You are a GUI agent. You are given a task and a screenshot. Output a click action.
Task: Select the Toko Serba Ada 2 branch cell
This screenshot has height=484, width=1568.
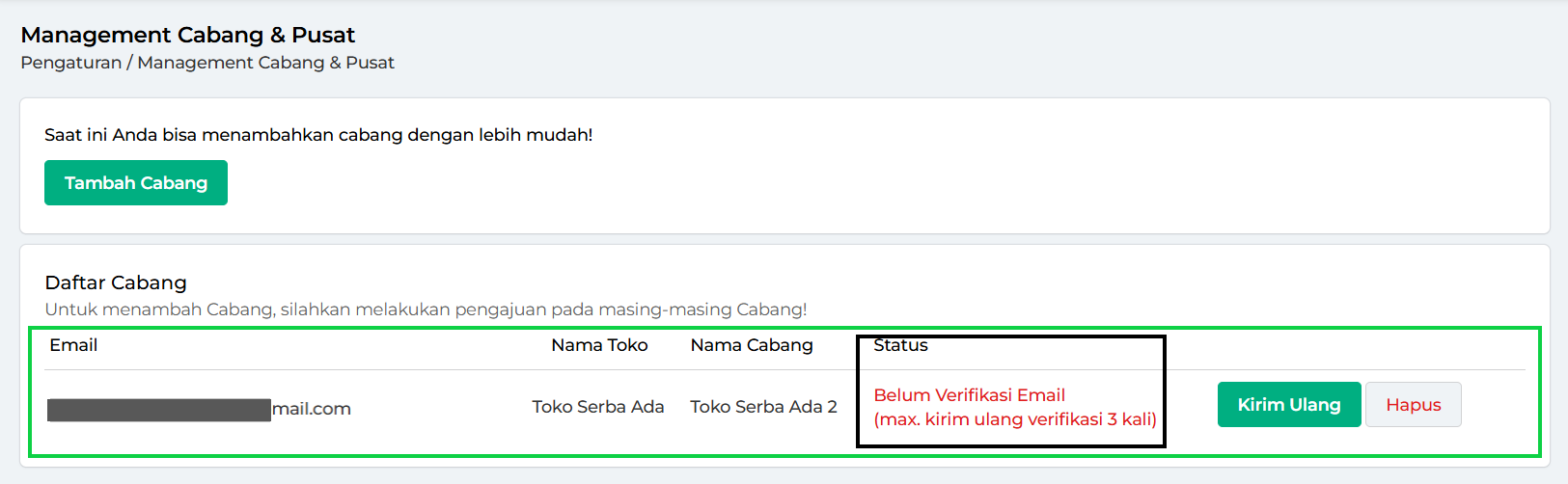point(763,407)
